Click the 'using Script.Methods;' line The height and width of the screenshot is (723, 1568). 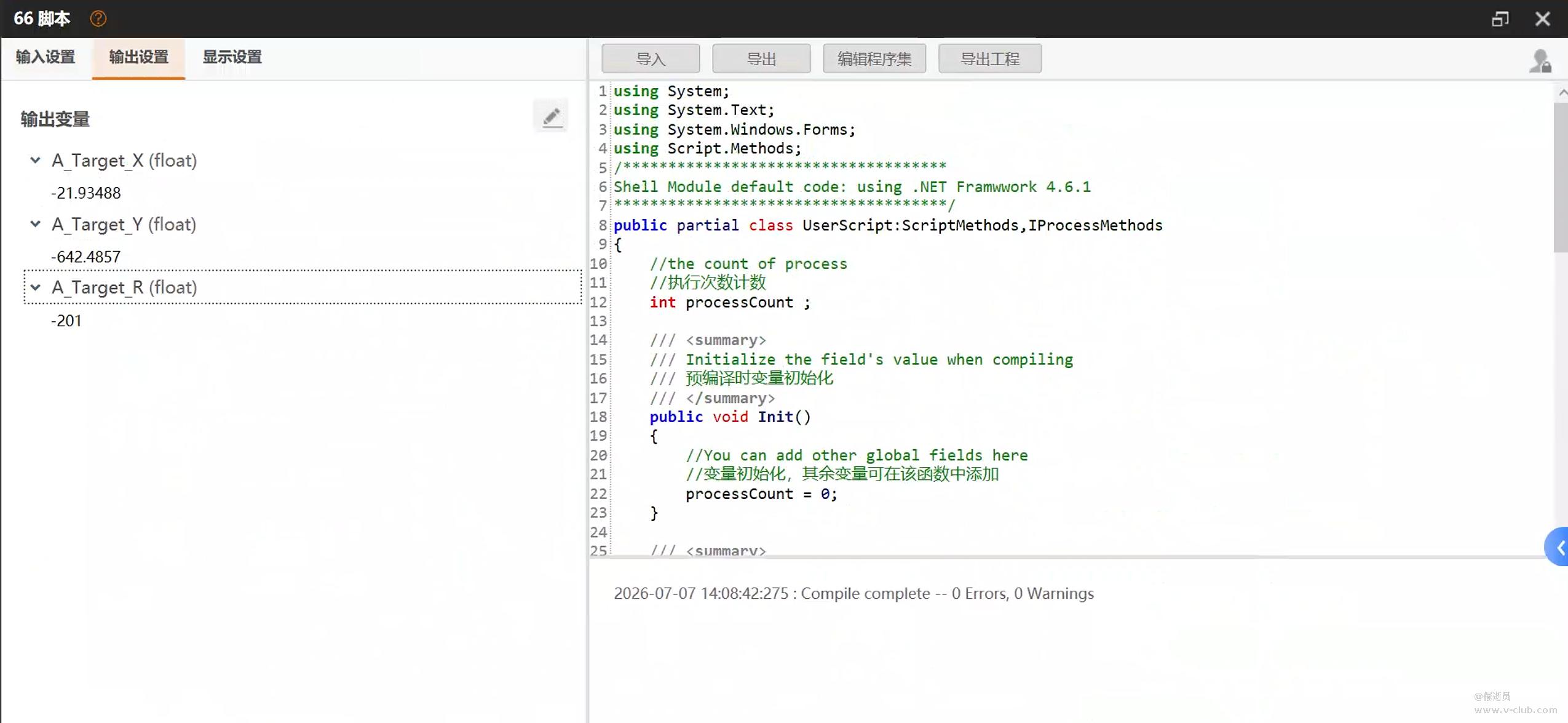(708, 148)
